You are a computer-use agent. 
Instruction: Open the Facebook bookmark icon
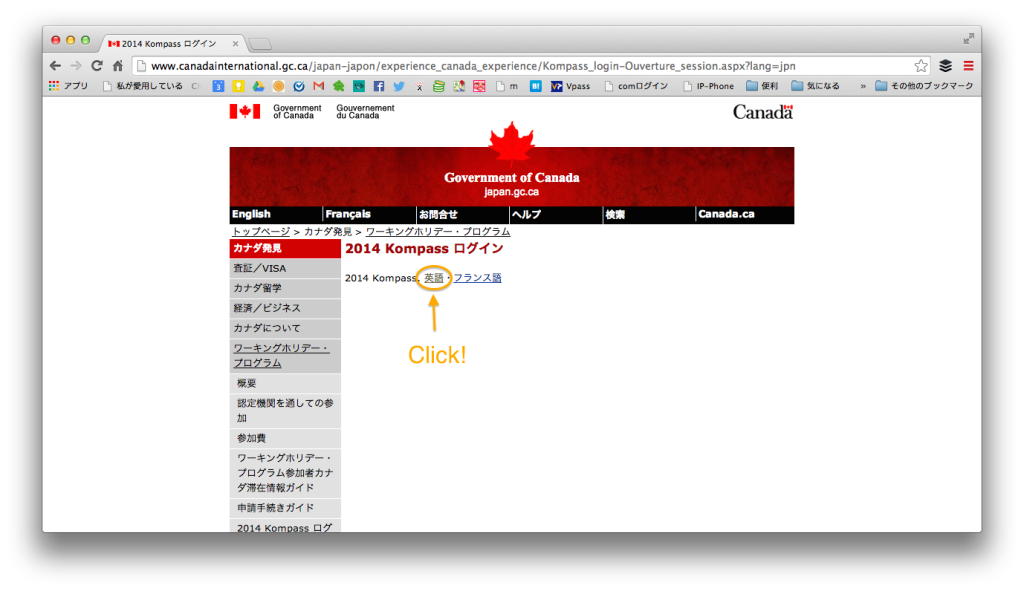pos(379,86)
